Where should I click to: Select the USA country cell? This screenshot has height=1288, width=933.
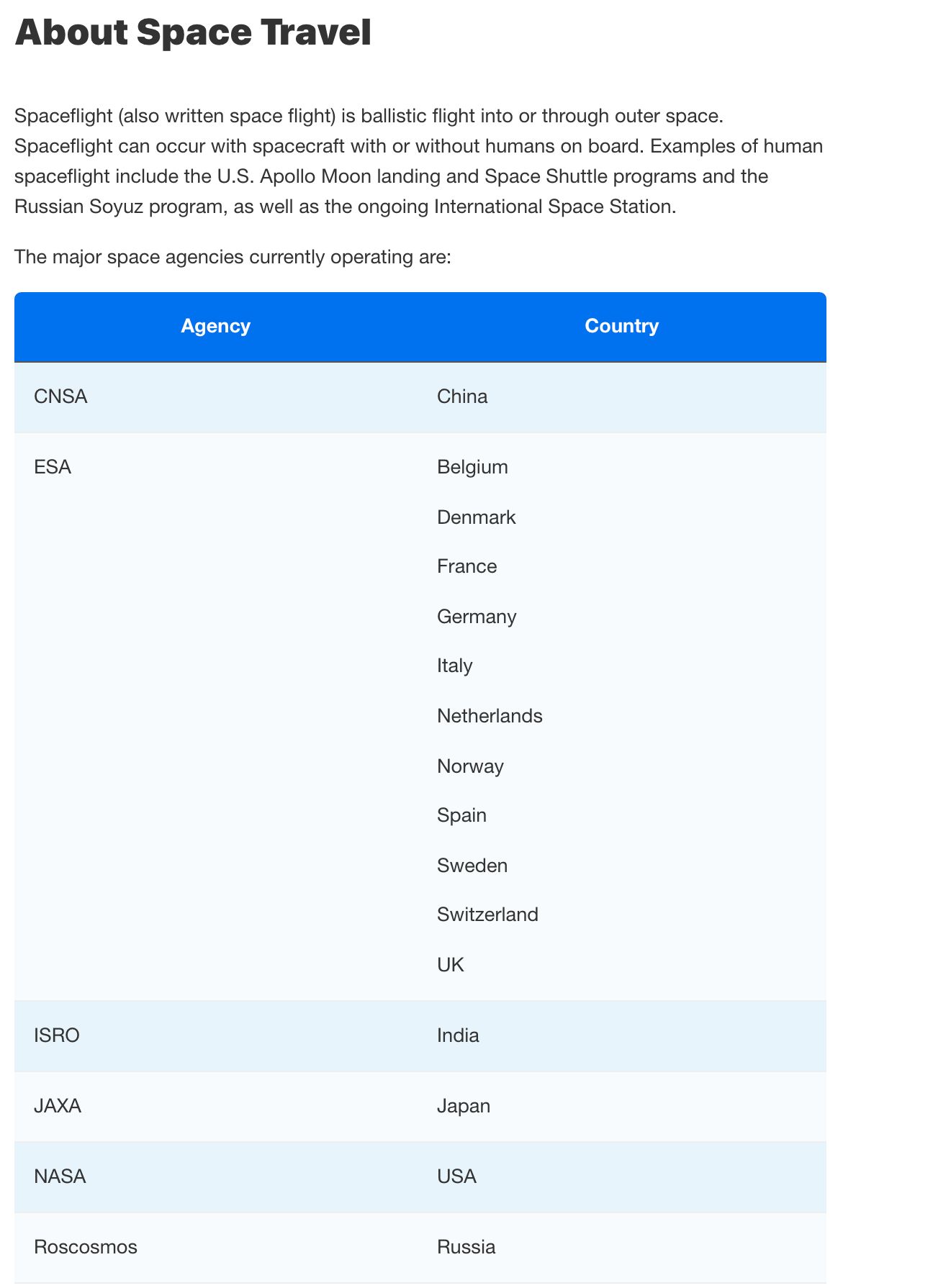coord(456,1176)
